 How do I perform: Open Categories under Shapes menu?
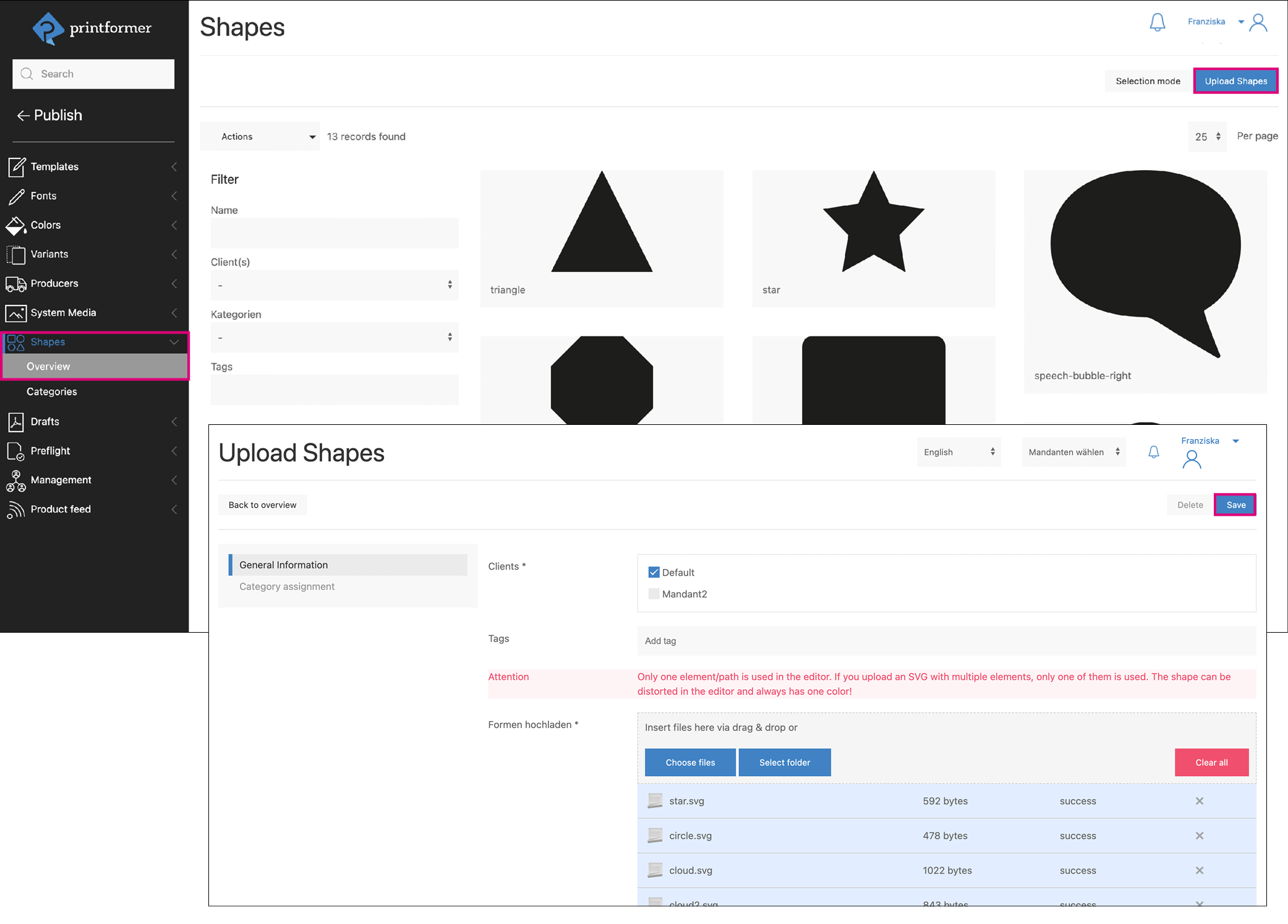[52, 391]
